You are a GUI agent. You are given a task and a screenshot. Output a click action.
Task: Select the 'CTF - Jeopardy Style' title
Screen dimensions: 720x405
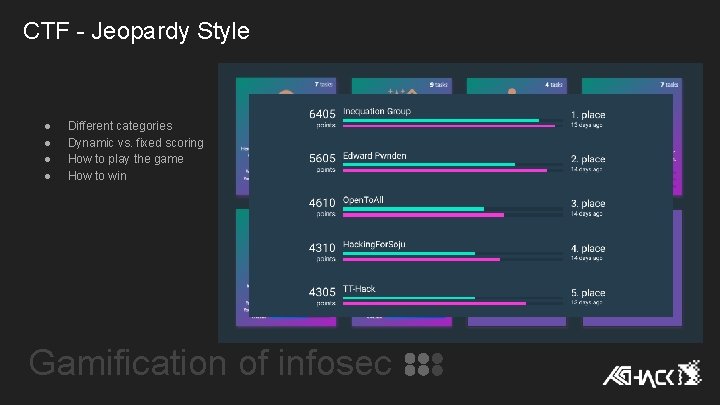point(136,31)
